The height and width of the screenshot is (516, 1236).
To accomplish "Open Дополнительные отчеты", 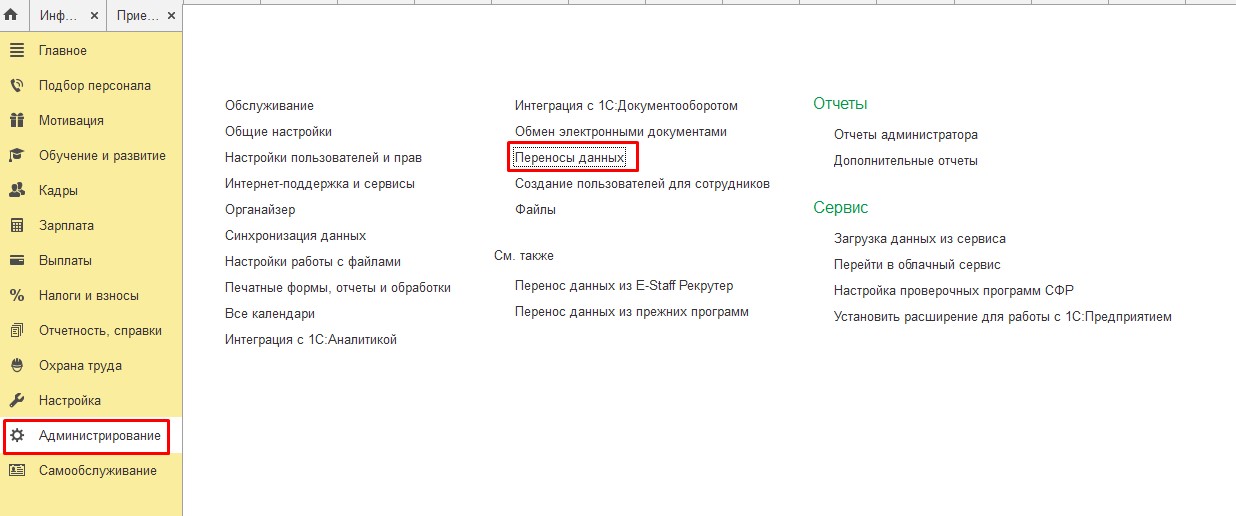I will [x=906, y=161].
